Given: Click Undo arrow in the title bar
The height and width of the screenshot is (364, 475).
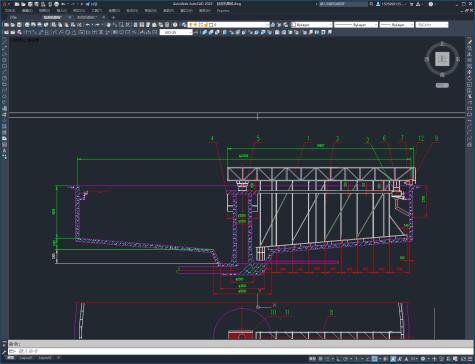Looking at the screenshot, I should (63, 4).
